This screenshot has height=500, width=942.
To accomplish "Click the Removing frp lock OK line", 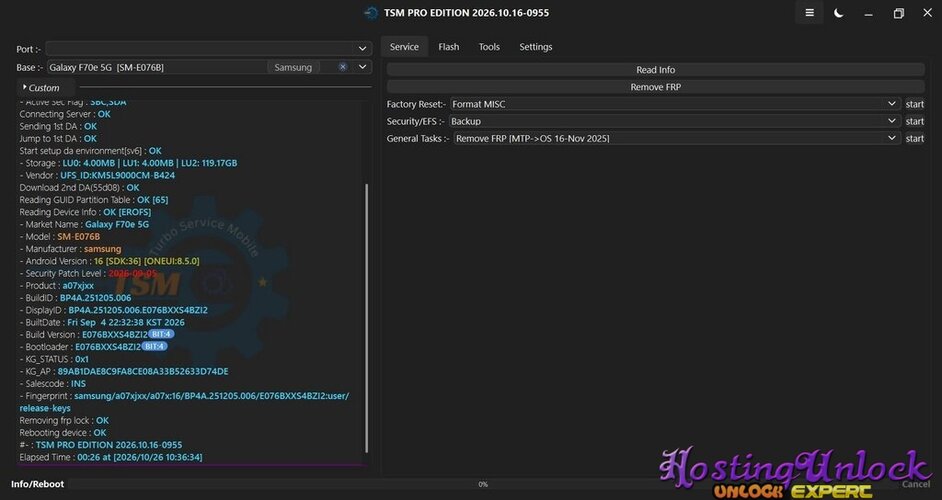I will [x=64, y=420].
